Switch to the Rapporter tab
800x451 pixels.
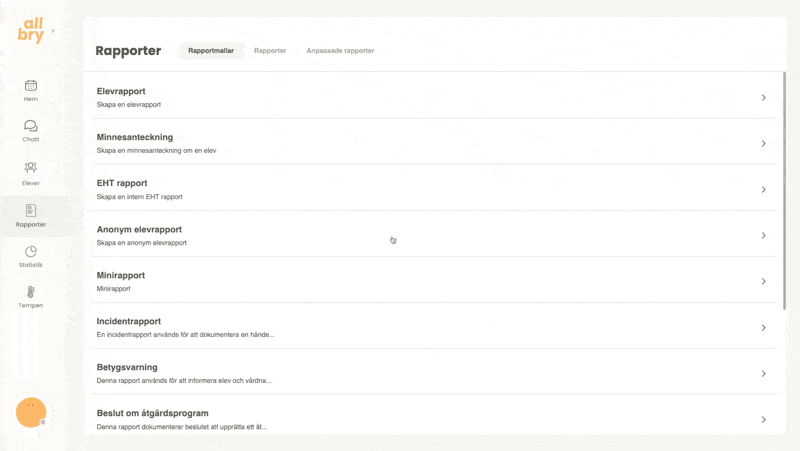tap(270, 51)
